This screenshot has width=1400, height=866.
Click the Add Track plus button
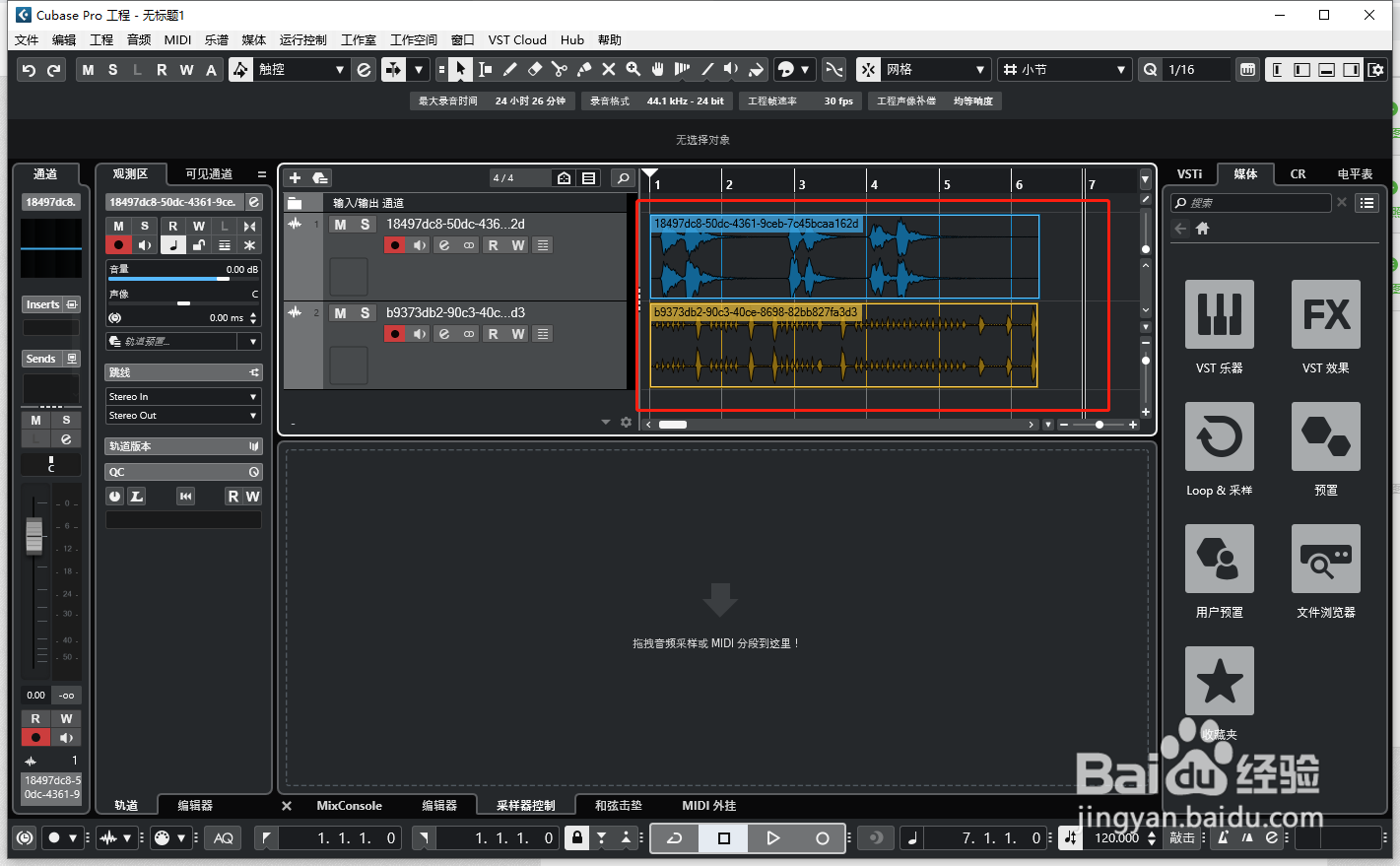pyautogui.click(x=295, y=177)
